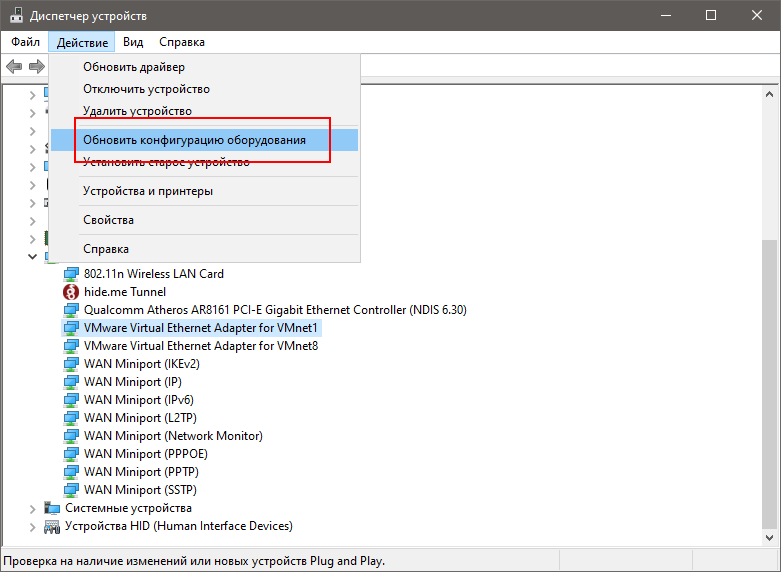Choose Установить старое устройство
Viewport: 781px width, 572px height.
204,162
